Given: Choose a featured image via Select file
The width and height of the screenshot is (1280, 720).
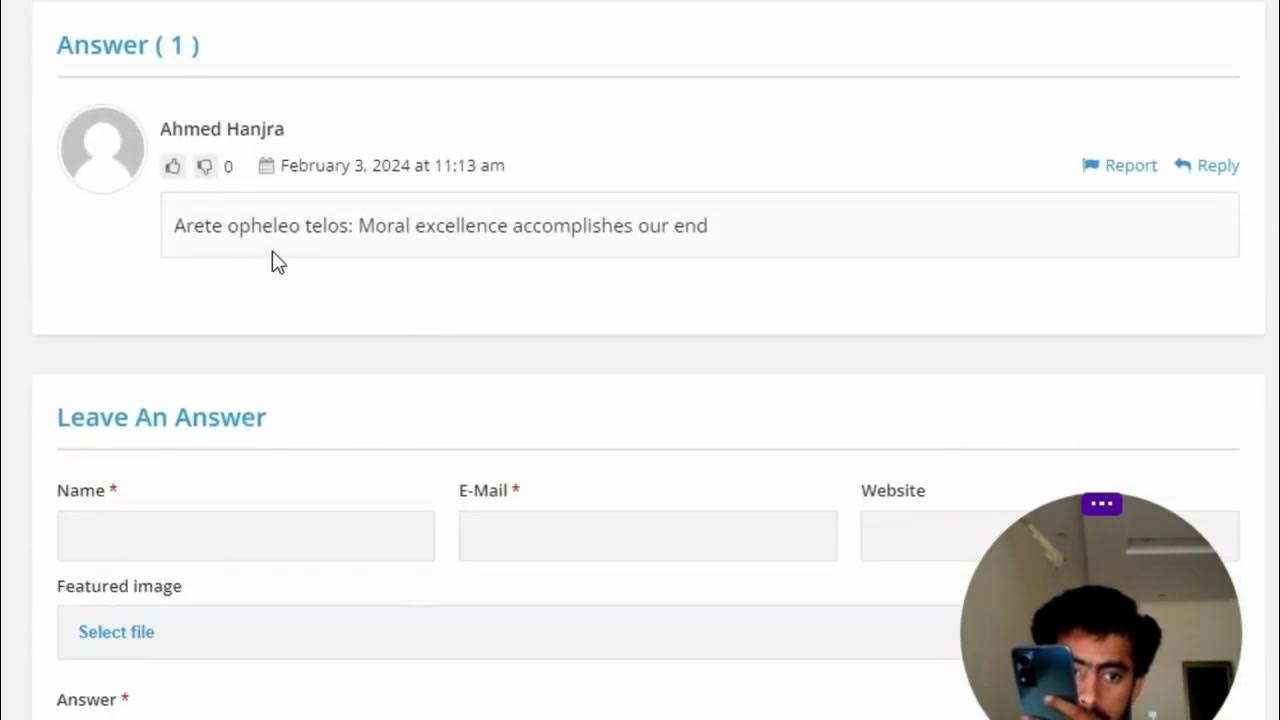Looking at the screenshot, I should tap(116, 632).
